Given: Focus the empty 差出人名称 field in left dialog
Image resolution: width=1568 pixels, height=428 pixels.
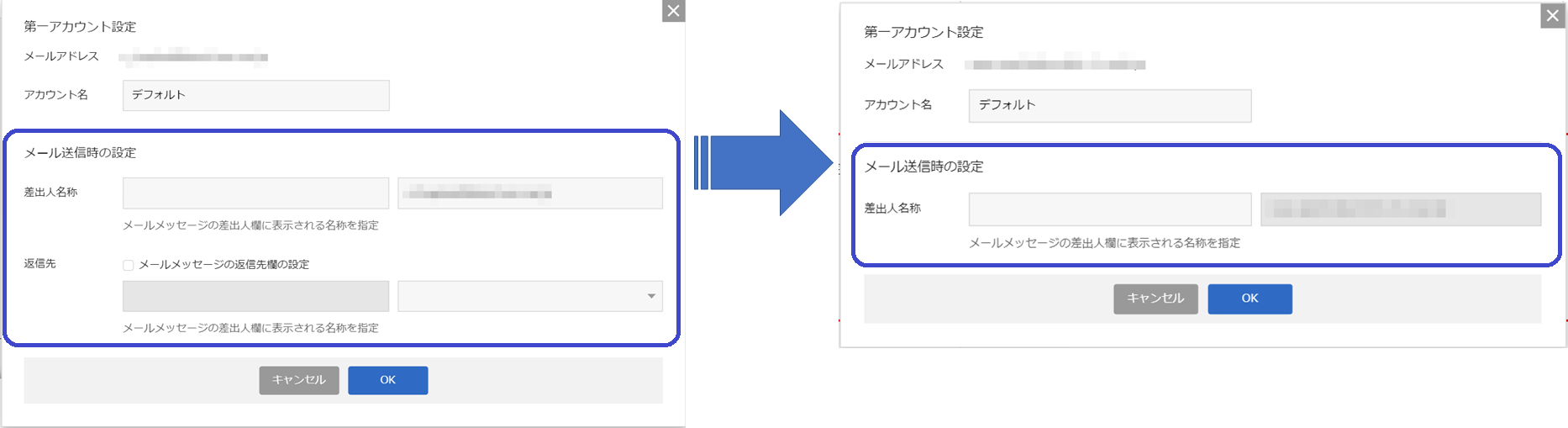Looking at the screenshot, I should pyautogui.click(x=255, y=193).
